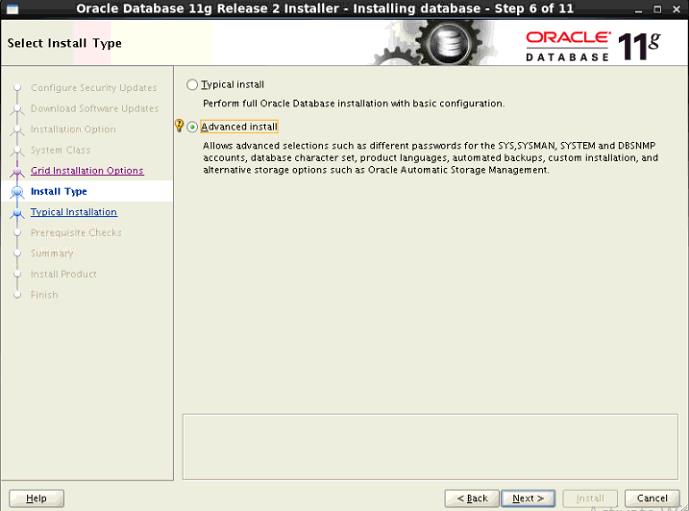
Task: Select the Typical install radio button
Action: [192, 84]
